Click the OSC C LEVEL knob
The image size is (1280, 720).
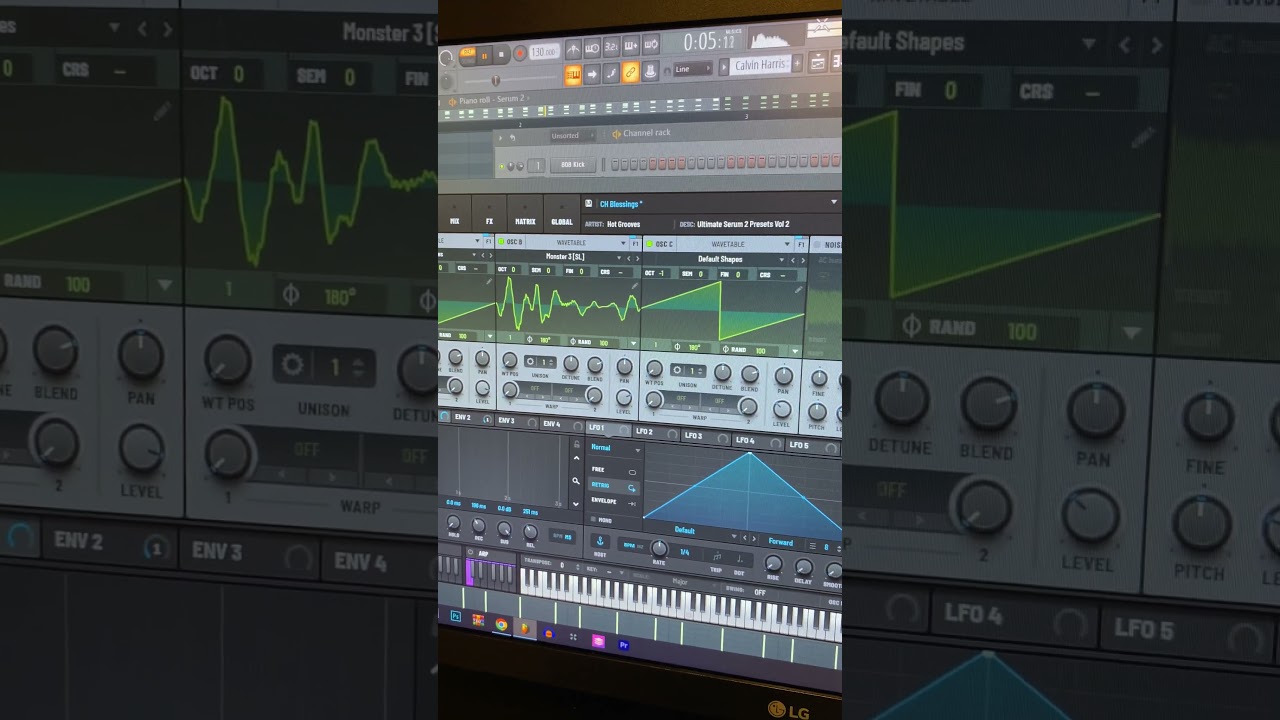[x=782, y=409]
